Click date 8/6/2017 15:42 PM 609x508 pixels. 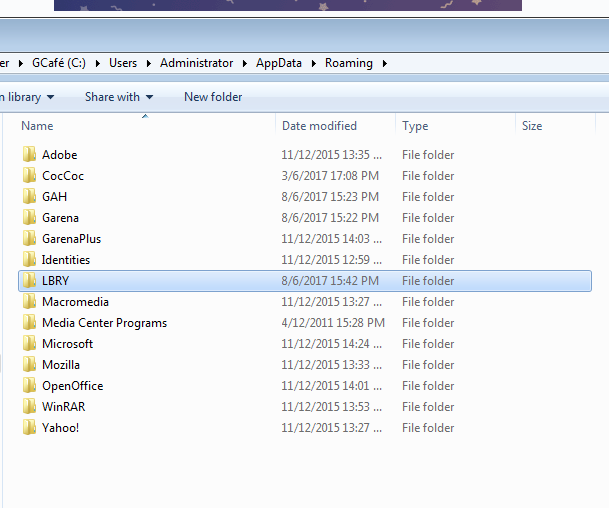point(330,280)
